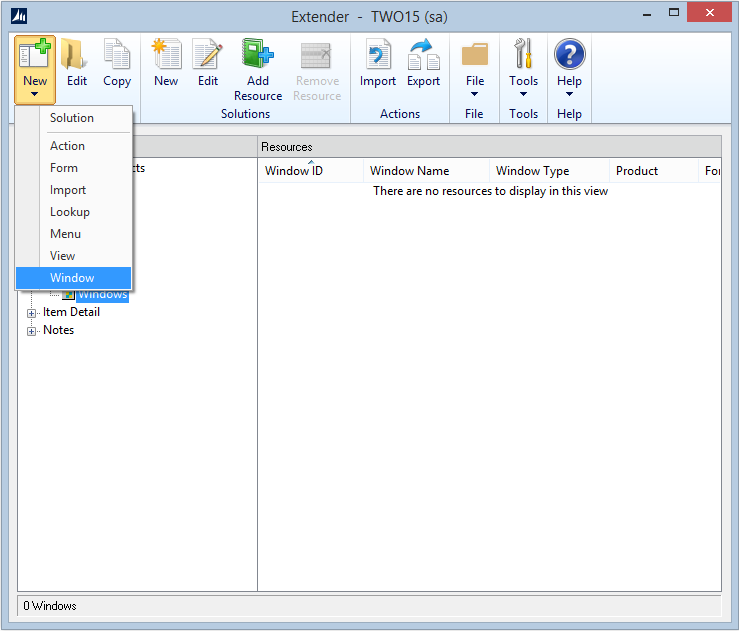Expand the Notes tree node
The width and height of the screenshot is (739, 631).
(31, 331)
